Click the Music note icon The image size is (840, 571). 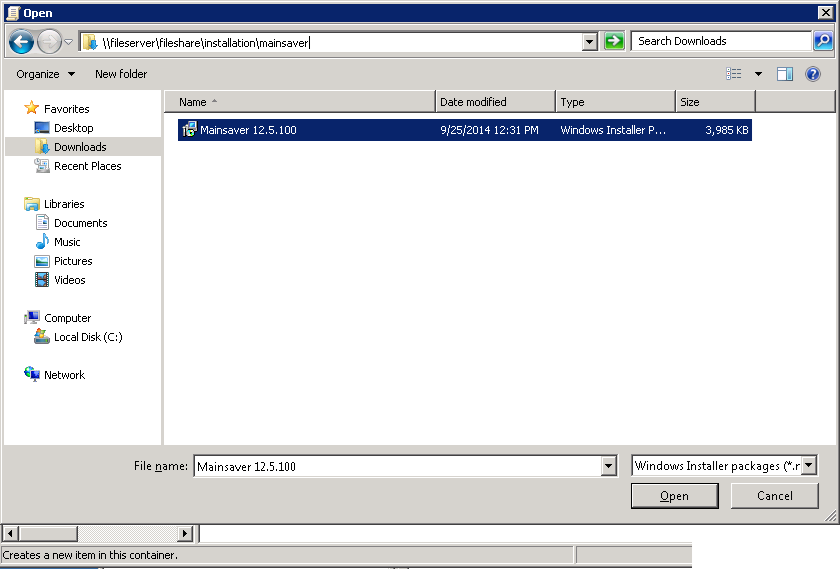point(42,242)
